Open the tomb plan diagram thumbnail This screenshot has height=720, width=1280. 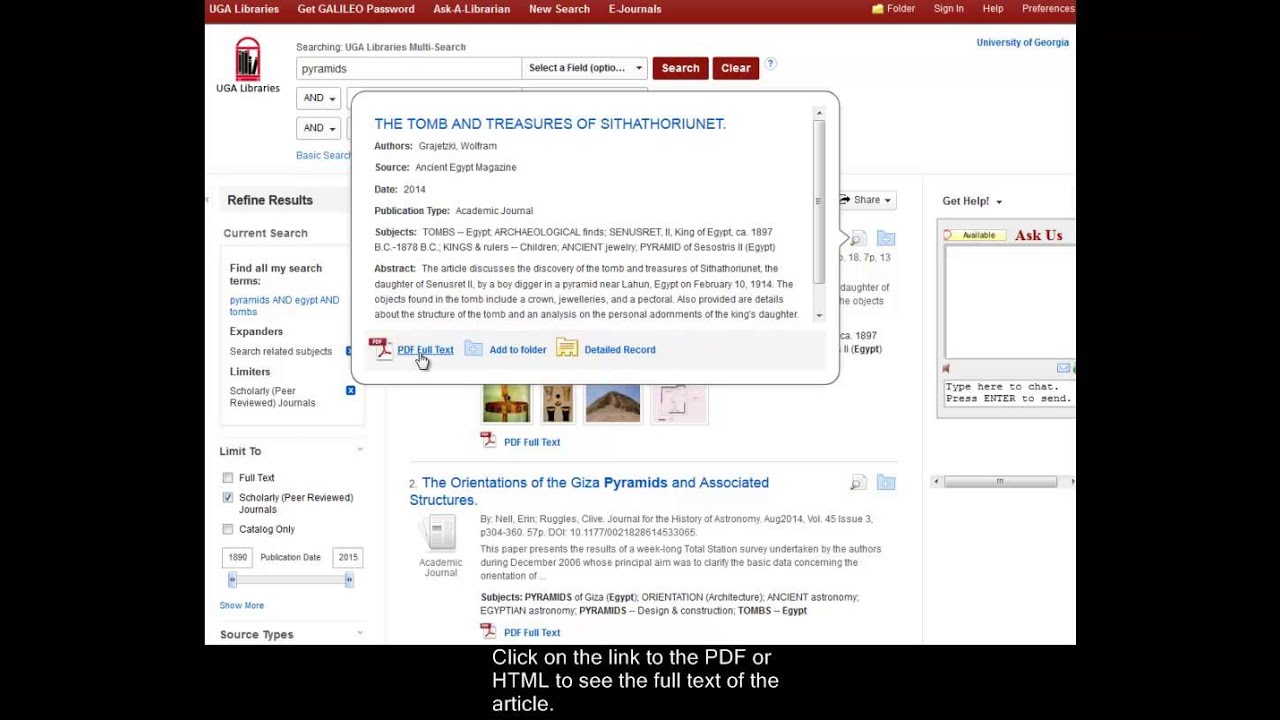pos(679,403)
